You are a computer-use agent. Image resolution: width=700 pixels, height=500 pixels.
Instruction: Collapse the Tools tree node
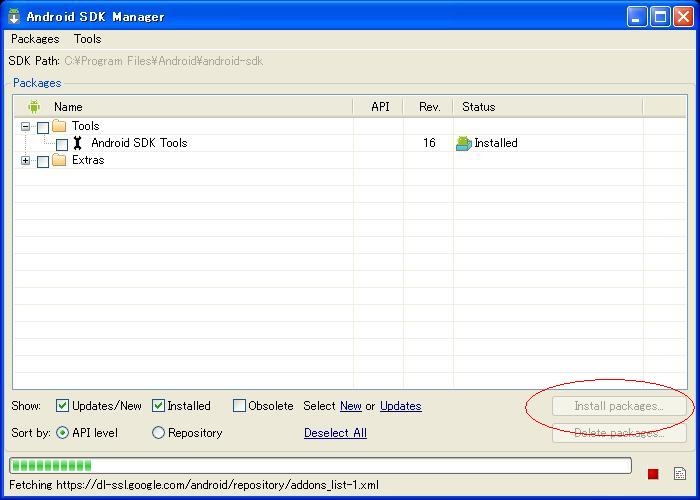[25, 127]
